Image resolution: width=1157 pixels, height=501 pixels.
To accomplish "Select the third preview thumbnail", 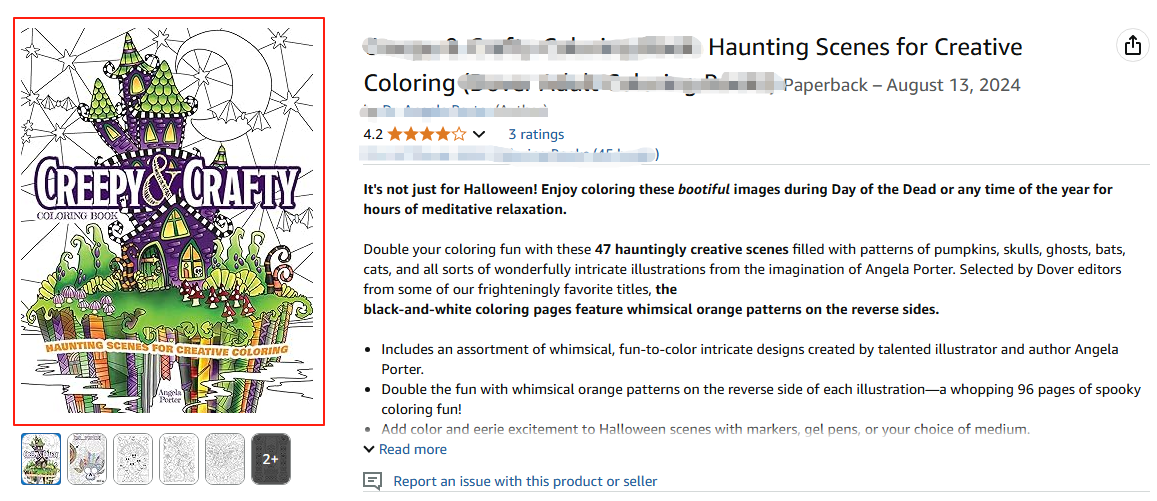I will 134,459.
